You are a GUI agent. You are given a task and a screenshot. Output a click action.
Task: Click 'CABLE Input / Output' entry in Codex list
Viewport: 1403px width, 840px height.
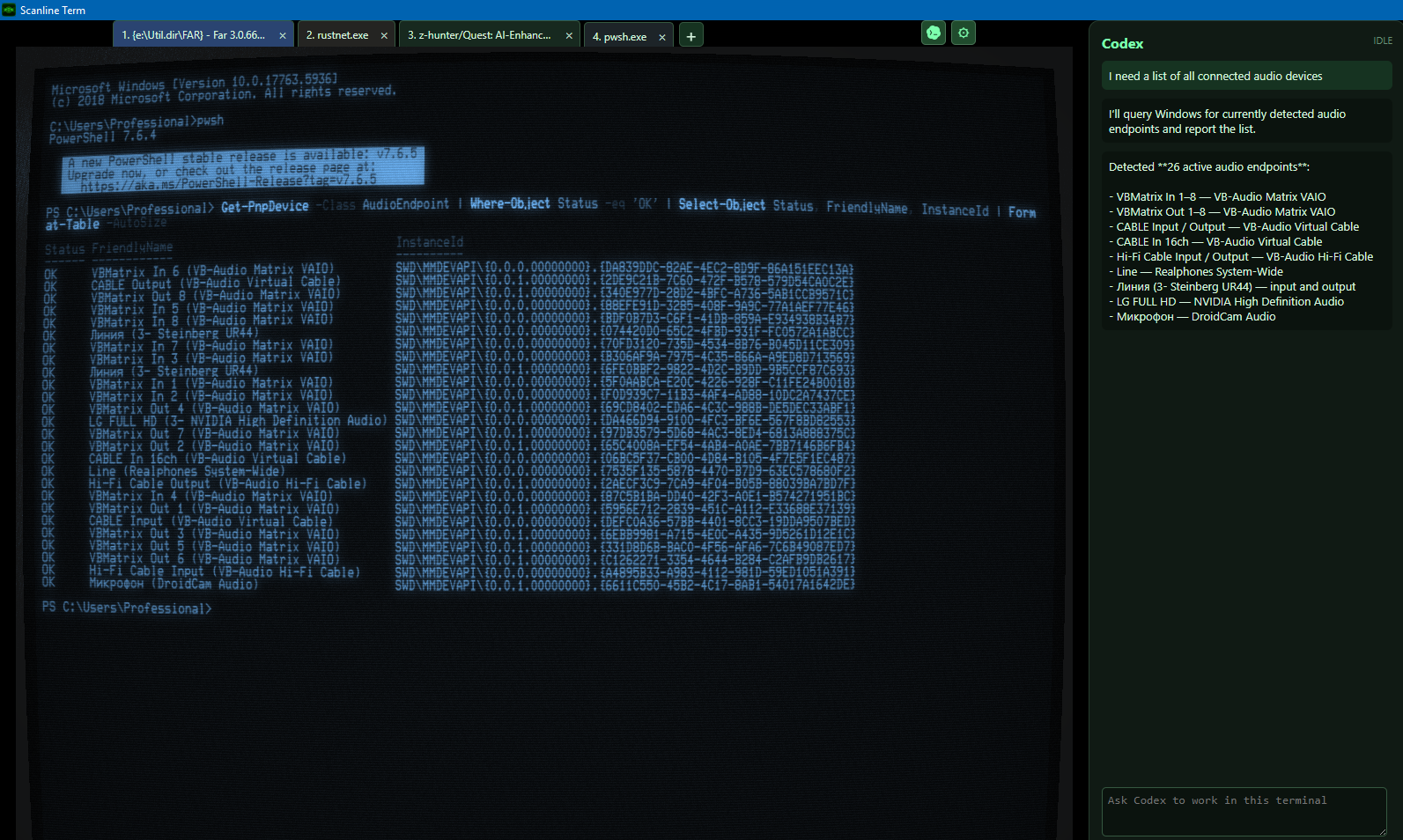(x=1234, y=227)
